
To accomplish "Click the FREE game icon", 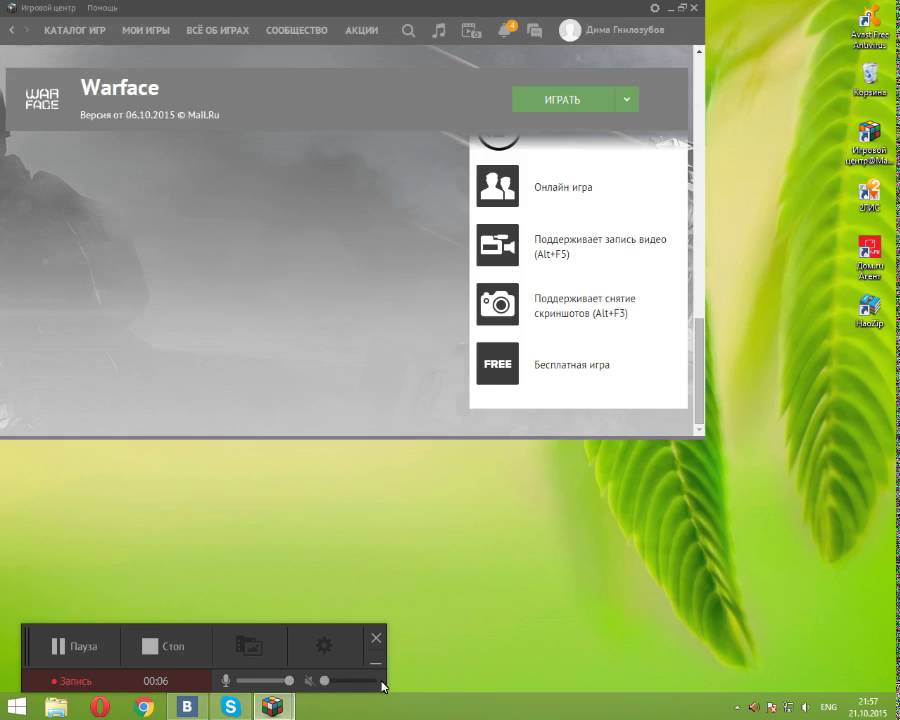I will tap(498, 363).
